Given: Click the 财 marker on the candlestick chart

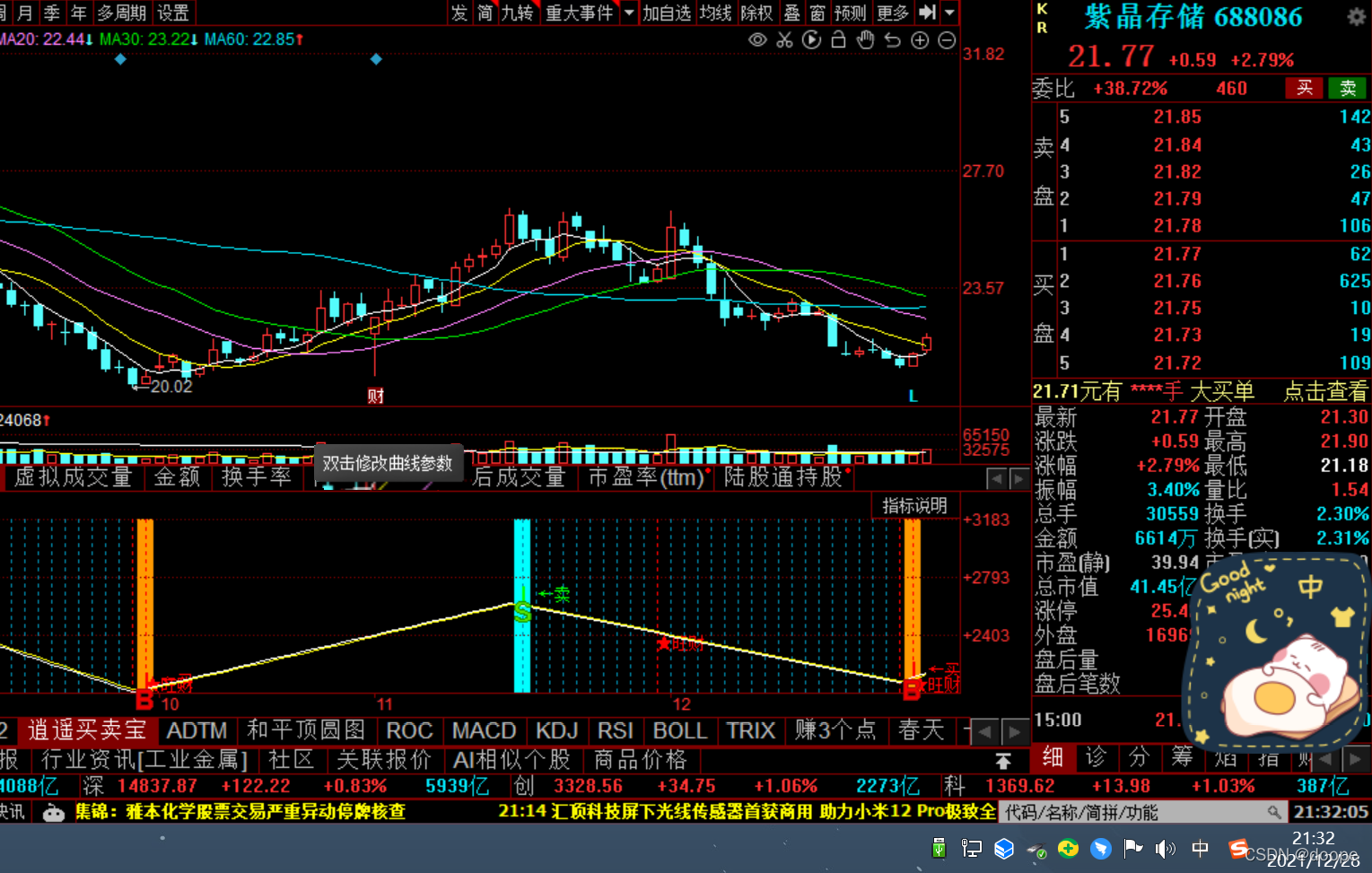Looking at the screenshot, I should (375, 396).
